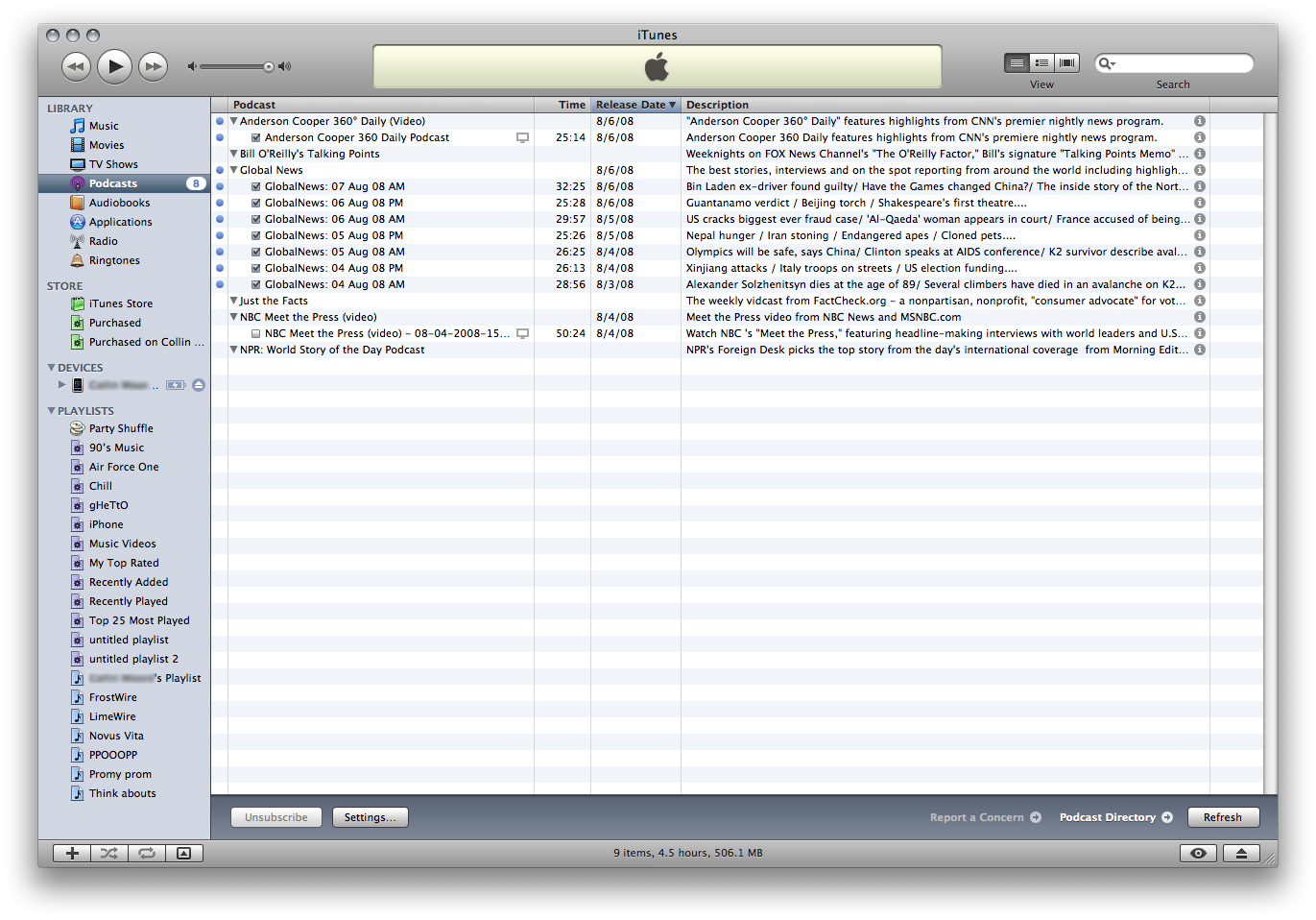Uncheck GlobalNews: 07 Aug 08 AM

click(256, 186)
